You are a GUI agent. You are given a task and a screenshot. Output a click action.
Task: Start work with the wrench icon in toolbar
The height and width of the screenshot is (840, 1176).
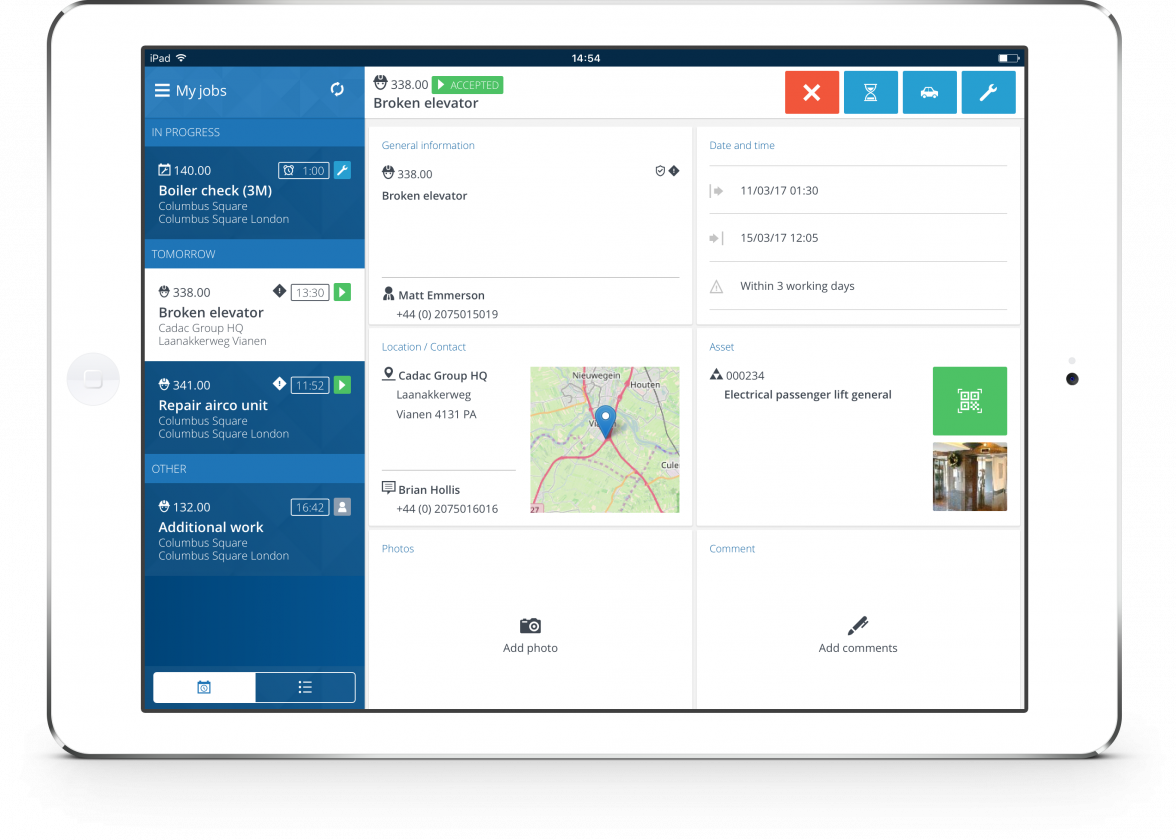[988, 92]
